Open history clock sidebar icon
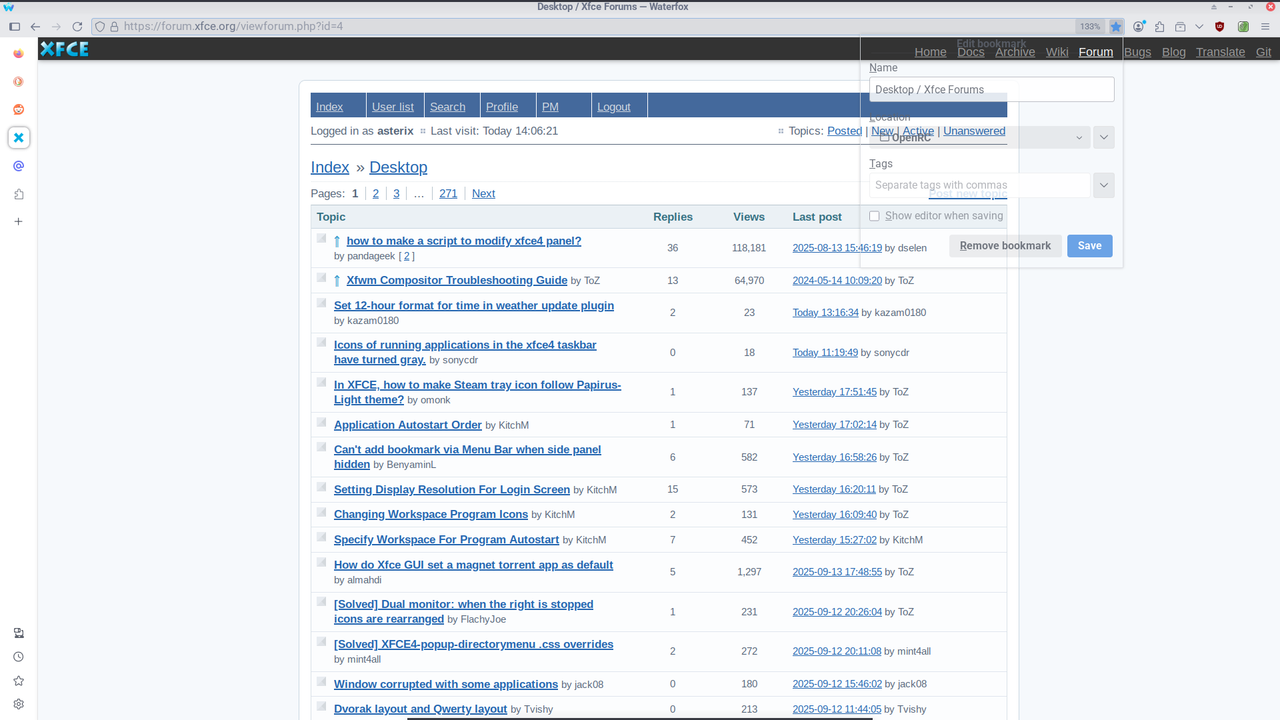 (x=18, y=657)
